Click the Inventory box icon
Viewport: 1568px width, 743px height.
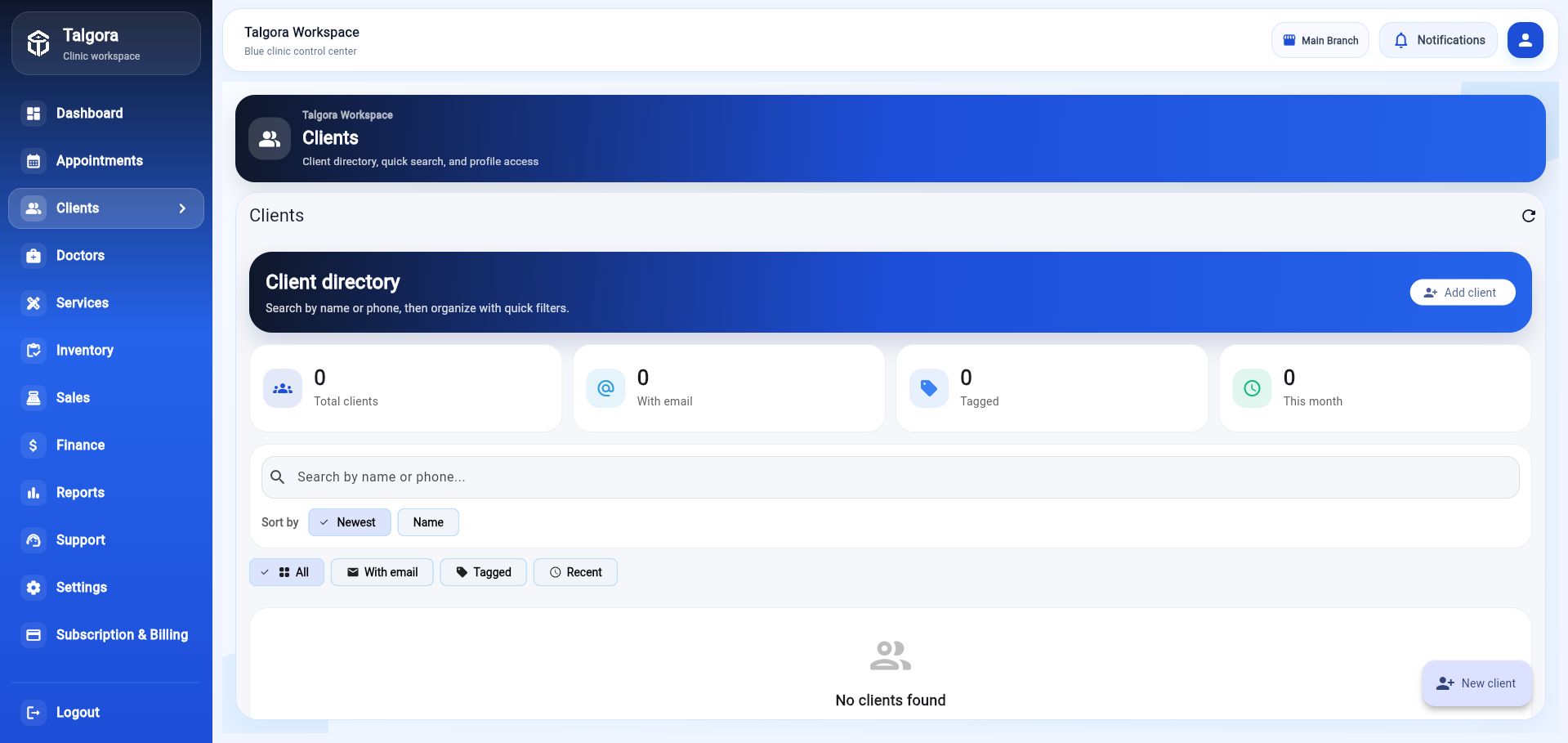[x=34, y=351]
